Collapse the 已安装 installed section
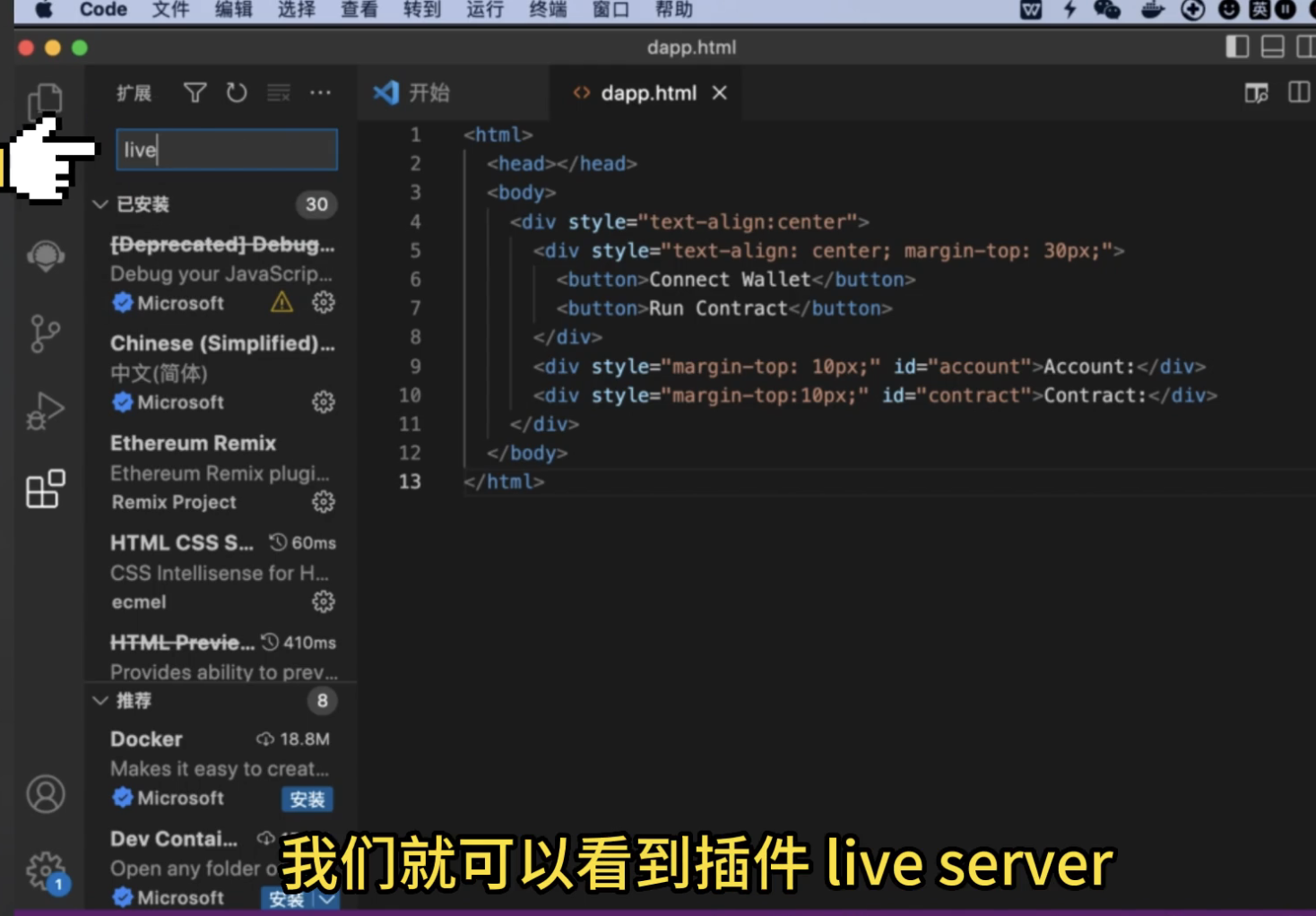 click(100, 204)
